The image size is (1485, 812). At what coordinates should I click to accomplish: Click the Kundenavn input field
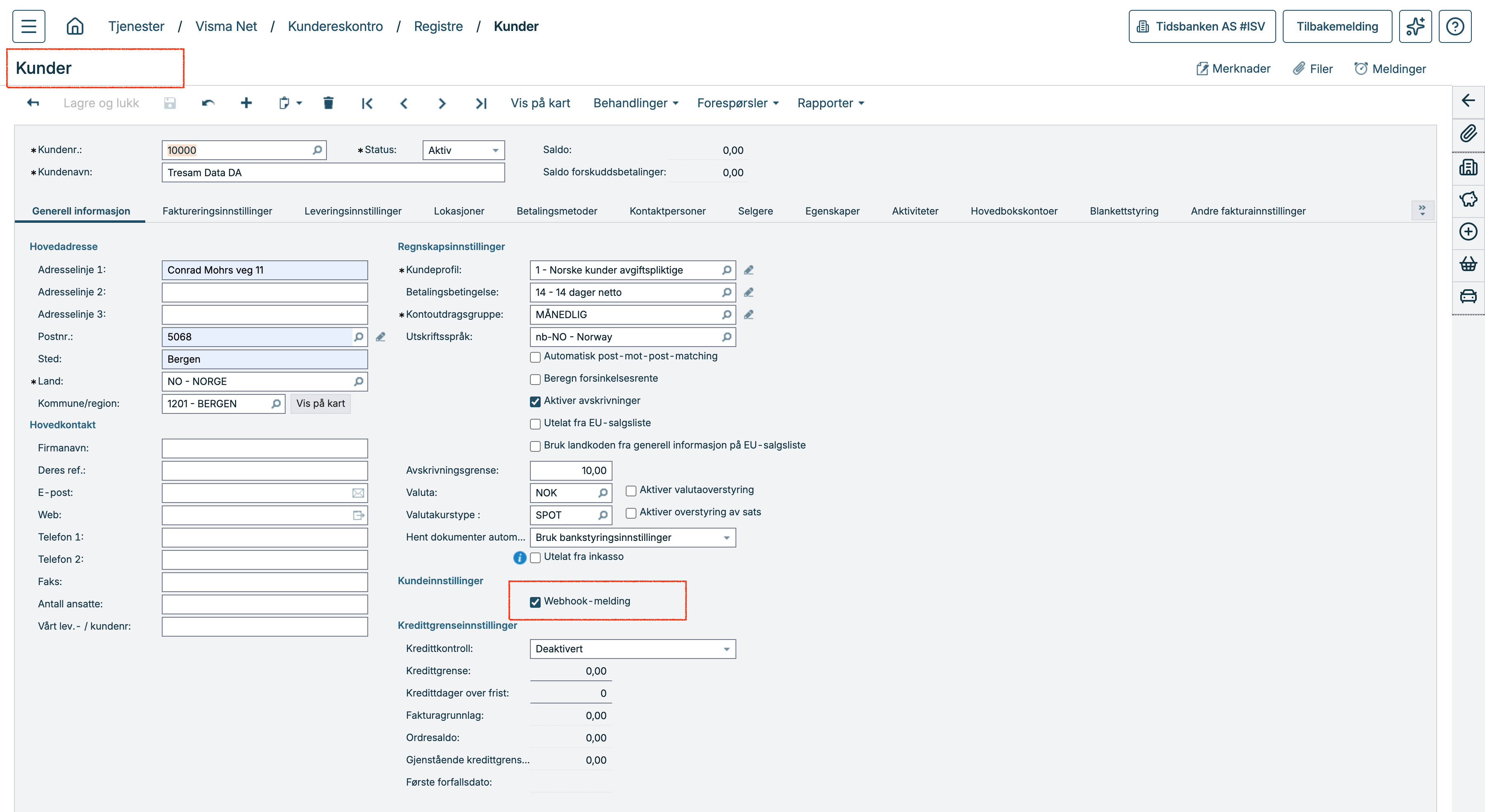tap(333, 173)
